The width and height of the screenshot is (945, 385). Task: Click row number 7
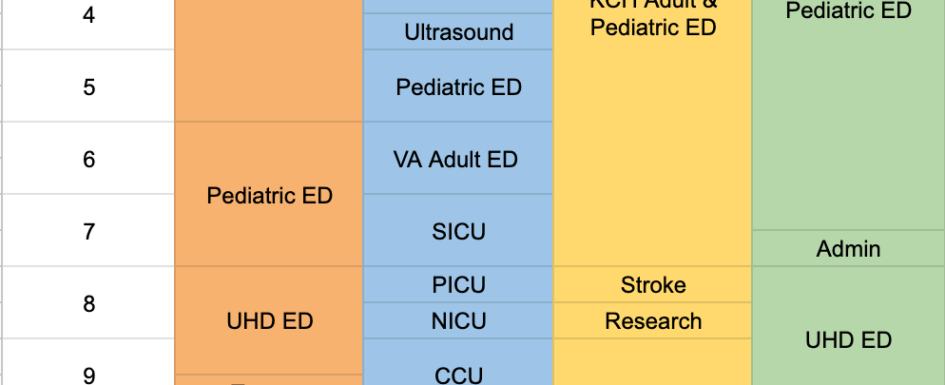click(x=89, y=230)
